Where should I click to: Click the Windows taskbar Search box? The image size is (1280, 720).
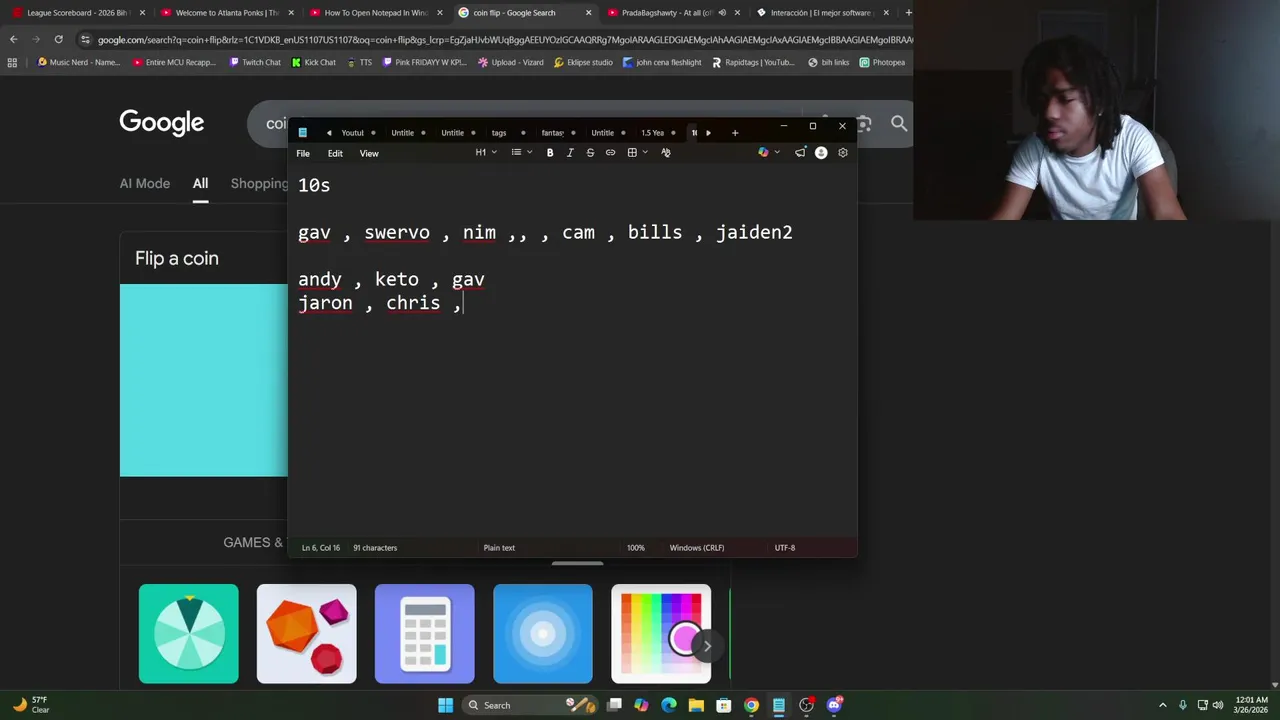point(532,705)
